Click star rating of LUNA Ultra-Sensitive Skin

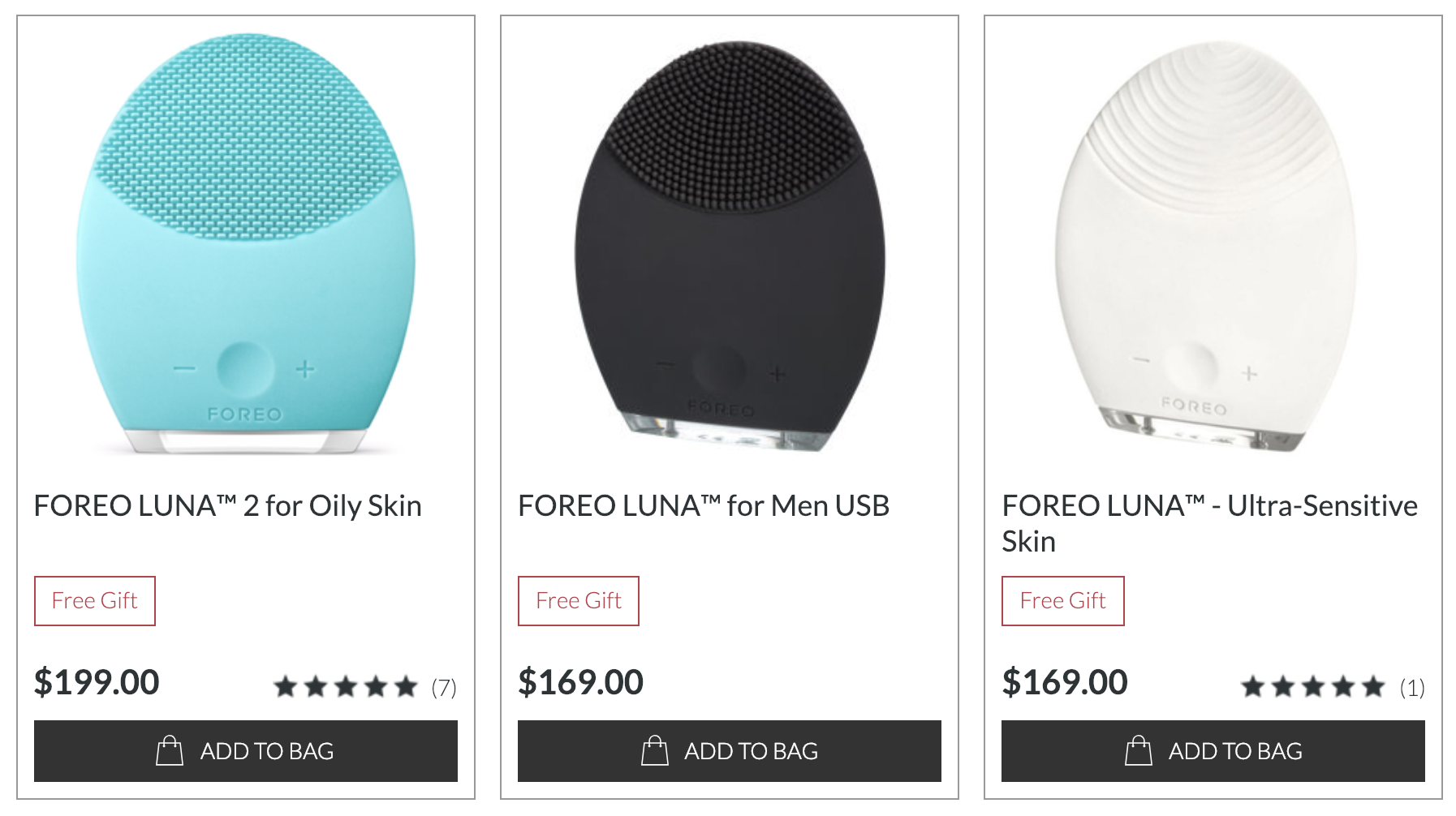pos(1312,687)
